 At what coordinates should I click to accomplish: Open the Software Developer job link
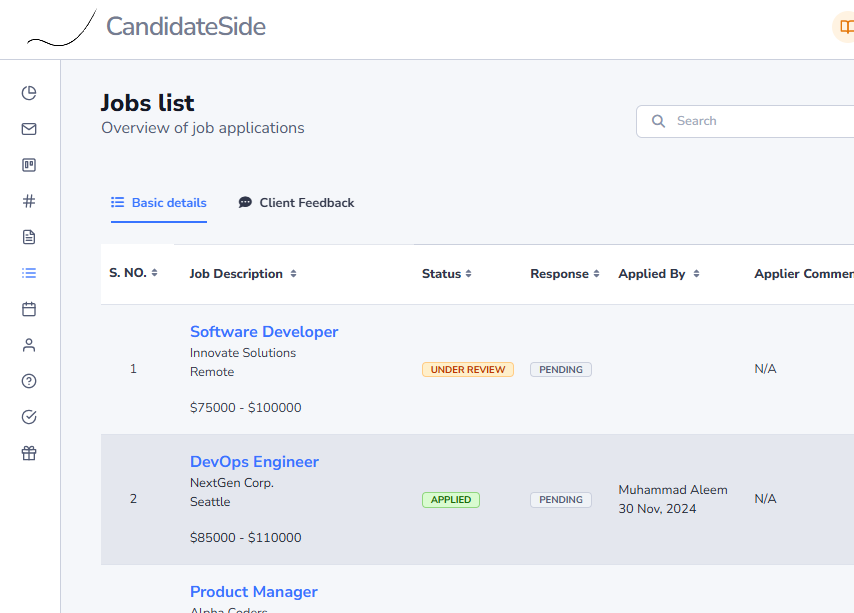(x=264, y=332)
